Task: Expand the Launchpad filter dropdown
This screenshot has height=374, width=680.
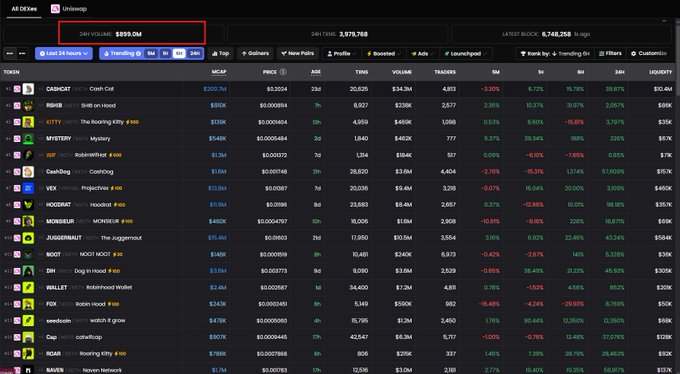Action: click(x=466, y=54)
